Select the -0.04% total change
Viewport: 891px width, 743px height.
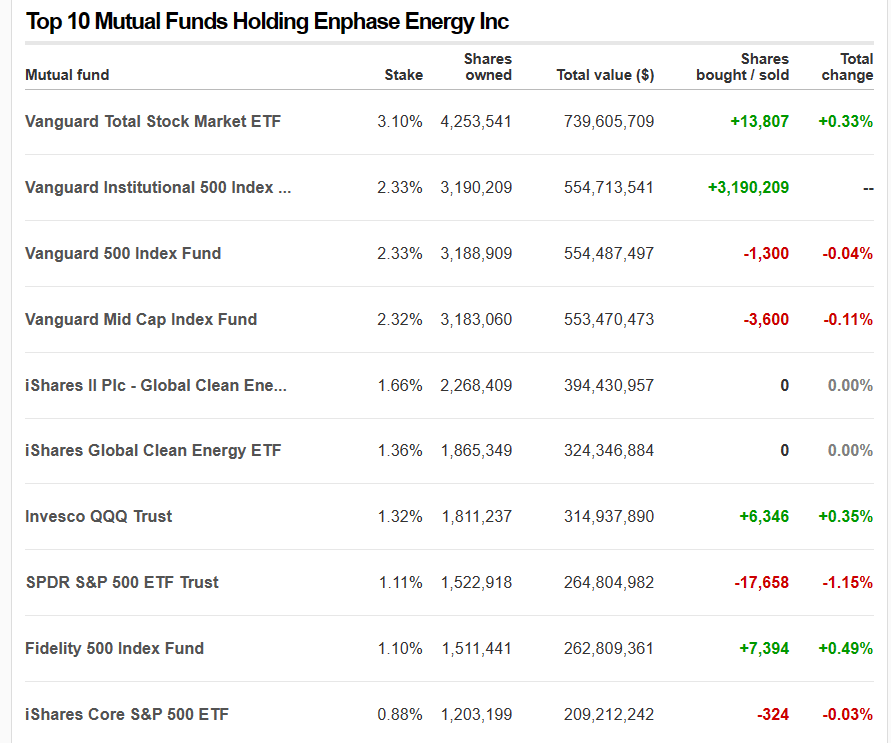tap(847, 253)
